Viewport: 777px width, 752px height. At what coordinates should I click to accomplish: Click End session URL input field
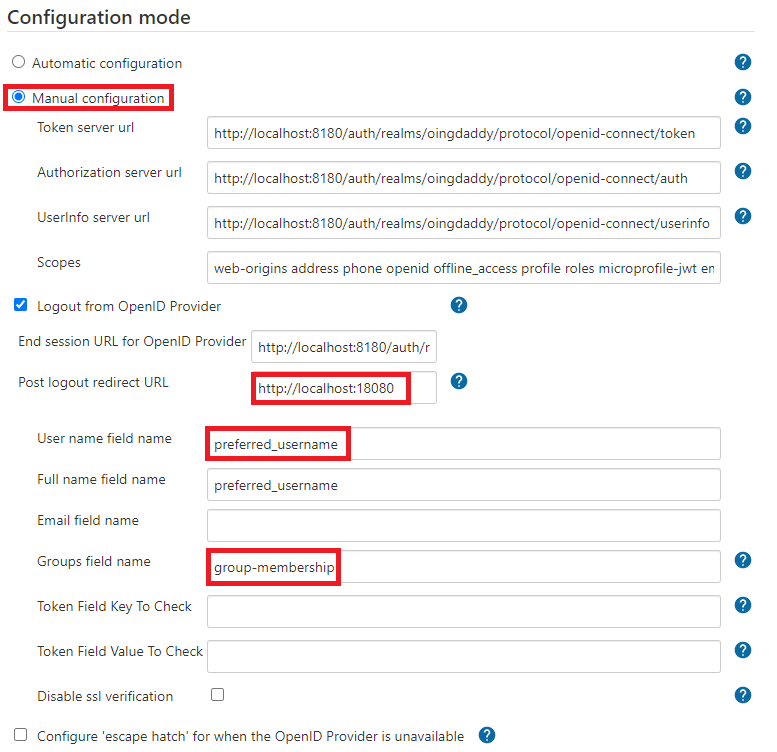[x=344, y=347]
